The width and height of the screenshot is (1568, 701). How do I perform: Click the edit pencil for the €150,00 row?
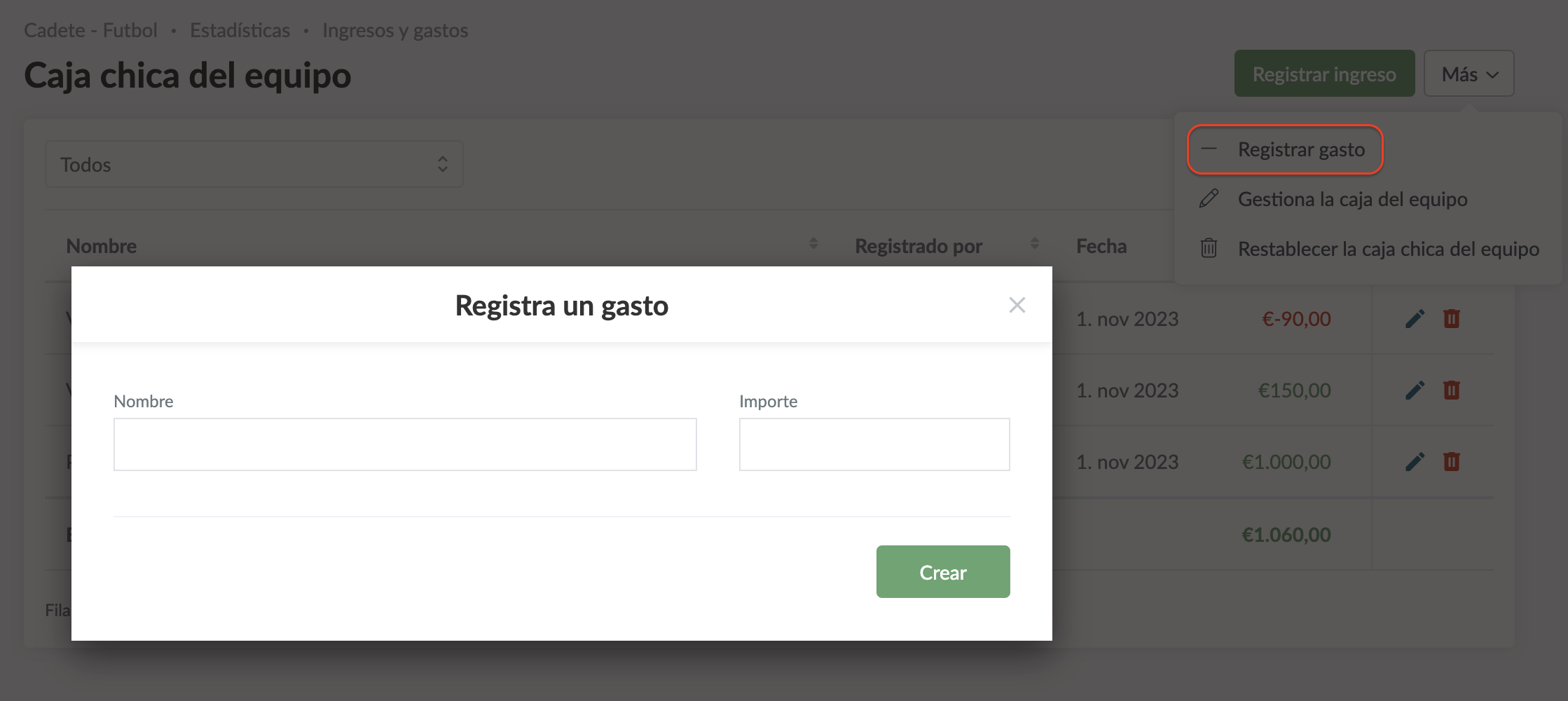click(x=1415, y=390)
